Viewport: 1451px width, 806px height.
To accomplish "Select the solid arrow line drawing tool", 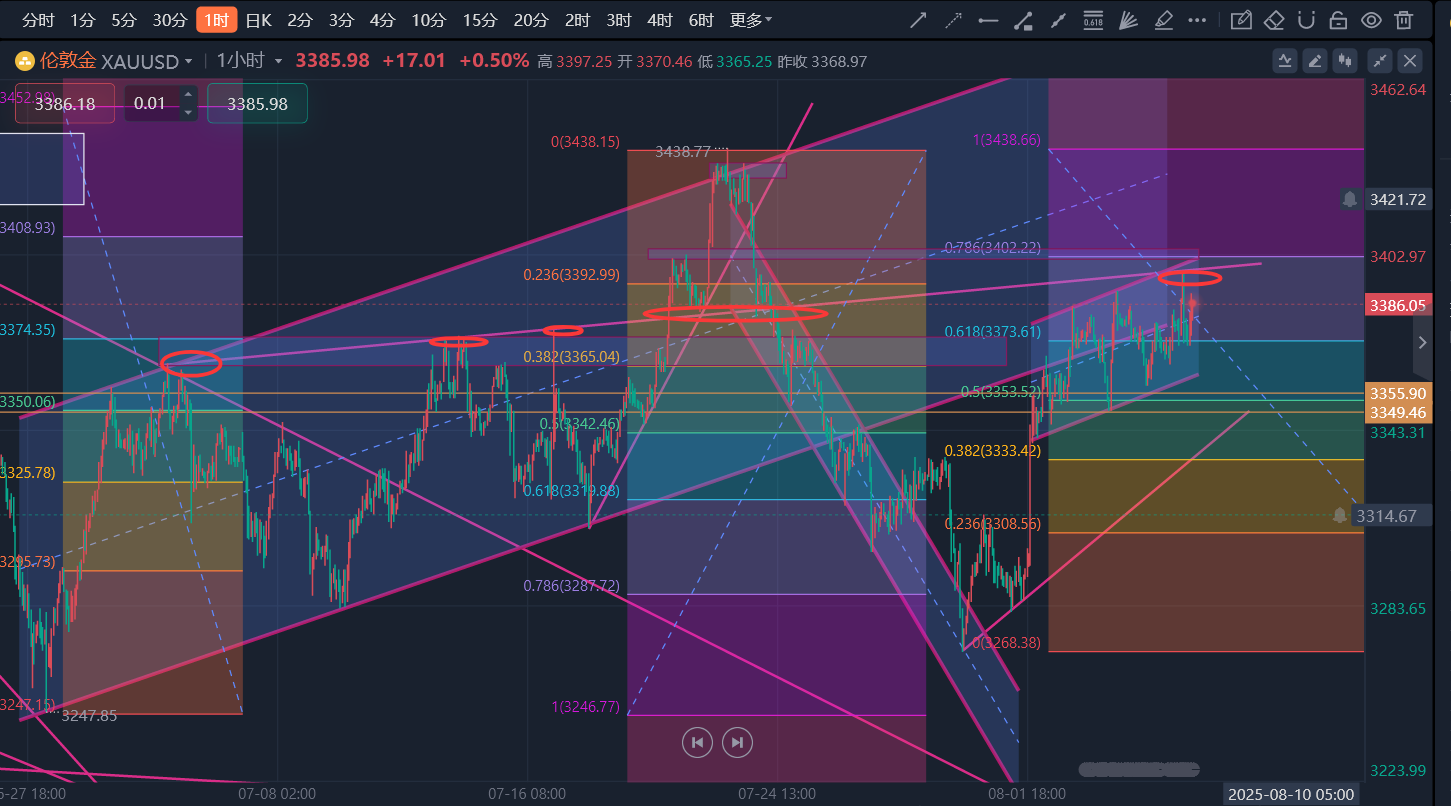I will [x=919, y=20].
